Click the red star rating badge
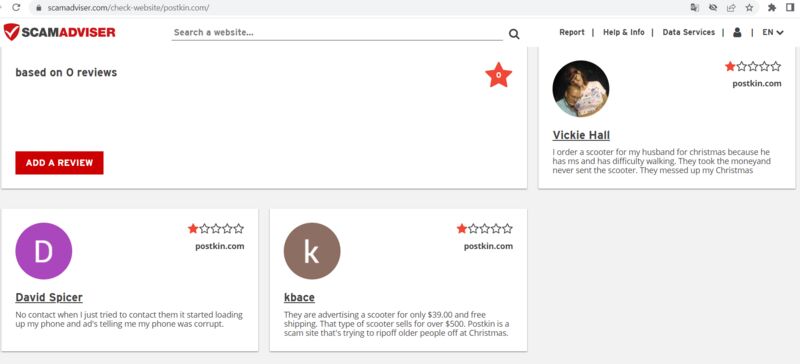The height and width of the screenshot is (364, 800). 498,75
